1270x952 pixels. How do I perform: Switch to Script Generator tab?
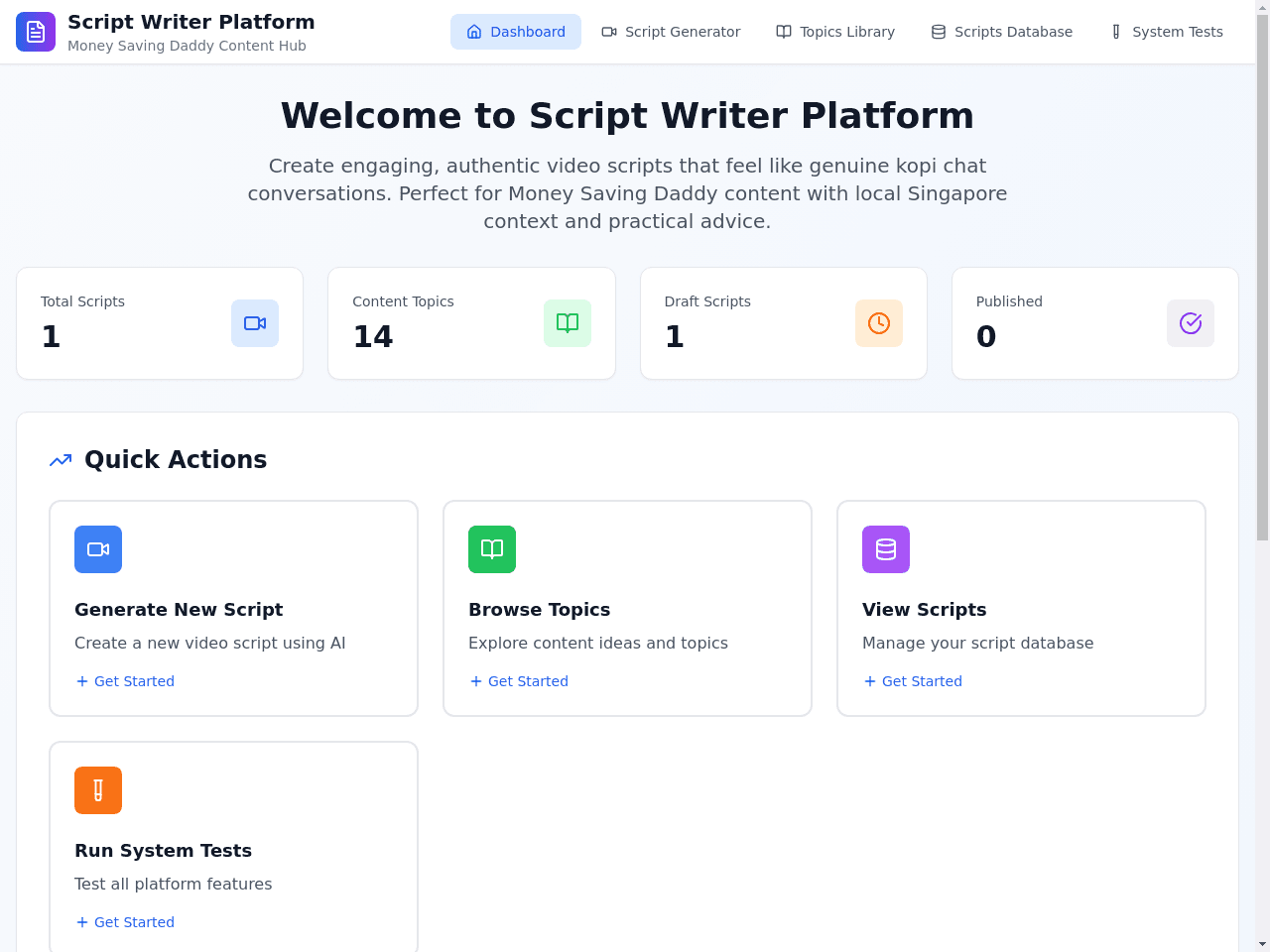click(671, 32)
